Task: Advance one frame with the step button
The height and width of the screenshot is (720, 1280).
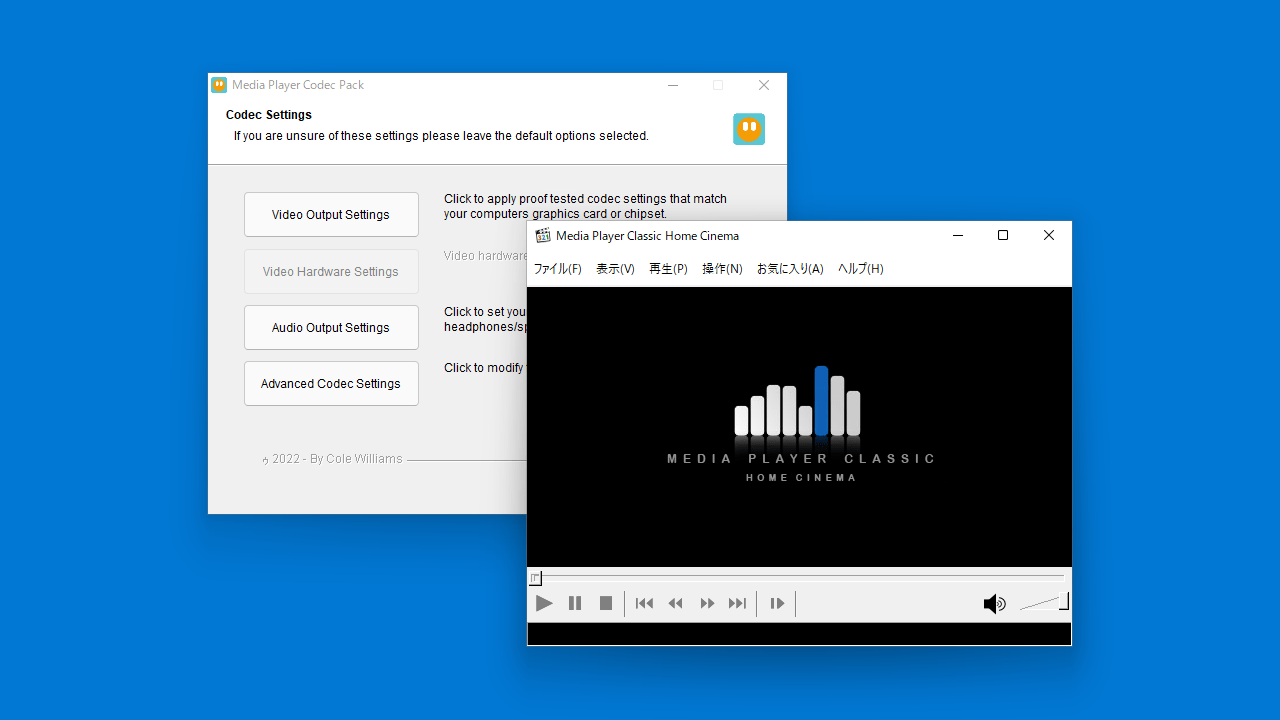Action: point(777,603)
